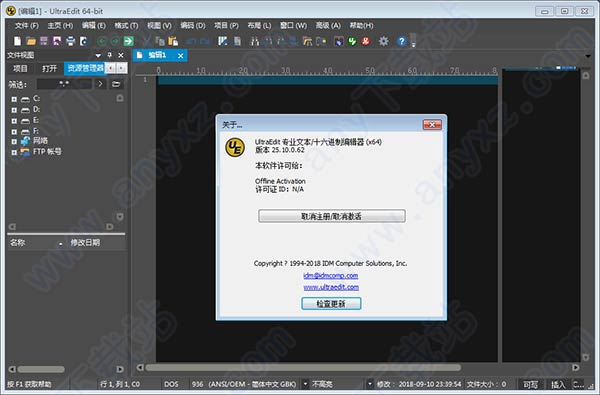This screenshot has width=600, height=395.
Task: Click the Print toolbar icon
Action: [x=70, y=41]
